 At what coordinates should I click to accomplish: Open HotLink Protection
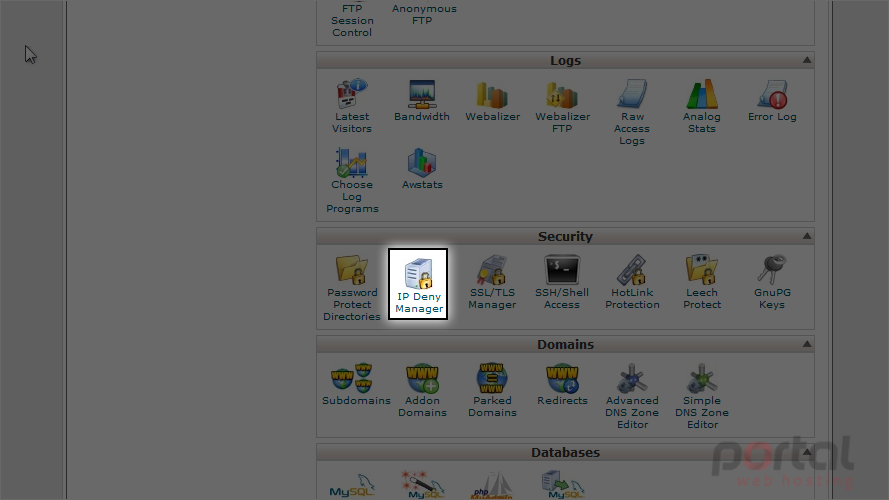coord(632,282)
